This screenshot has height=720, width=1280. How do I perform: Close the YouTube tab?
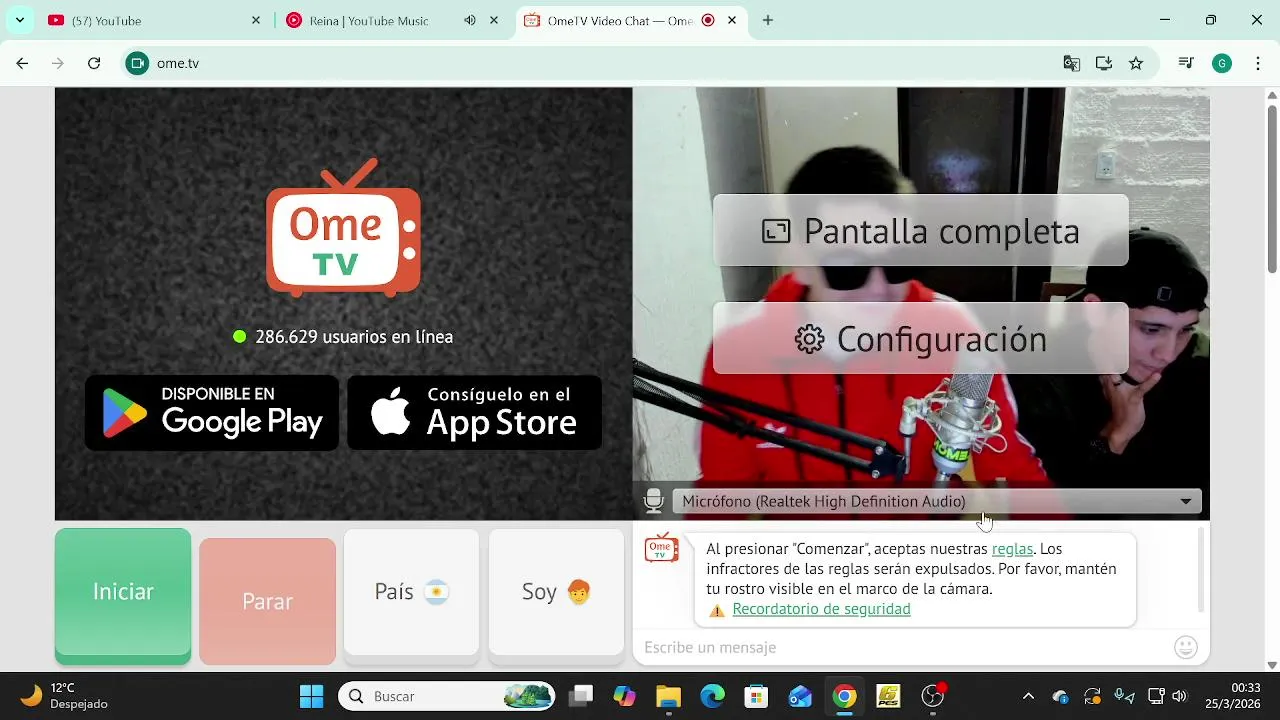256,20
